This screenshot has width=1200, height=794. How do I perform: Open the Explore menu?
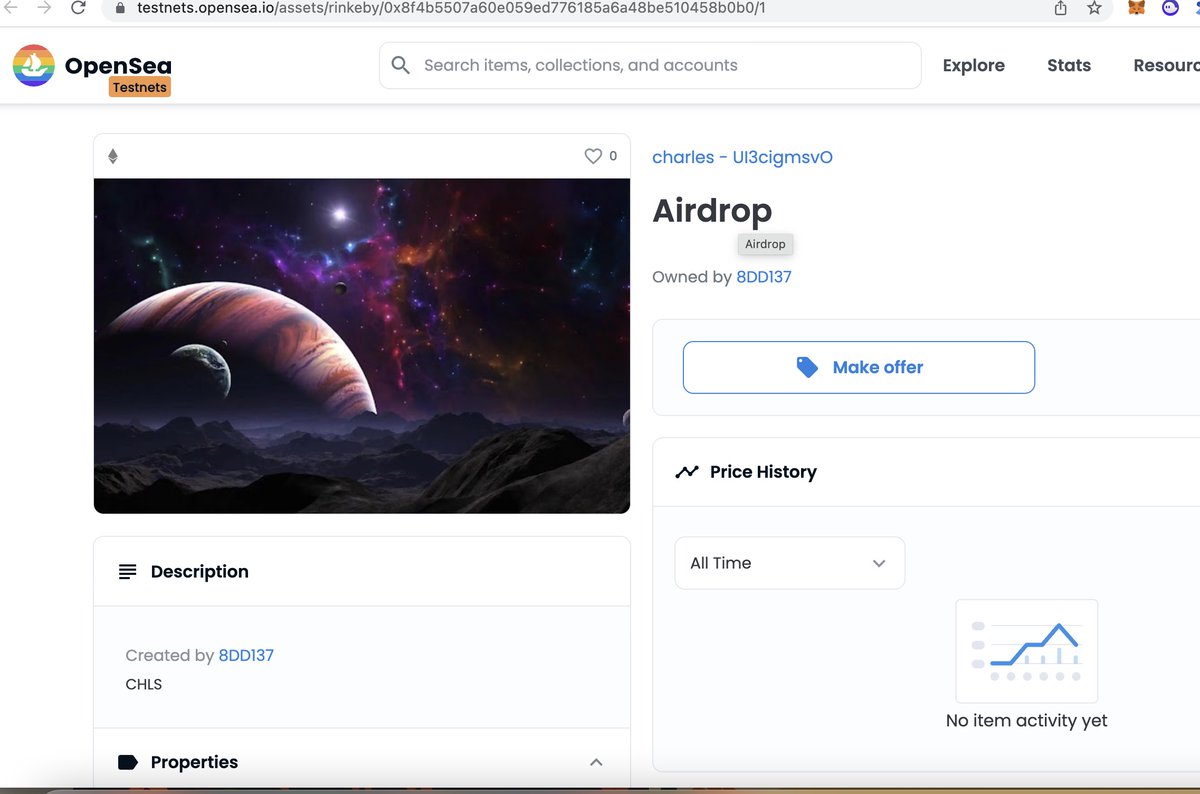coord(973,65)
